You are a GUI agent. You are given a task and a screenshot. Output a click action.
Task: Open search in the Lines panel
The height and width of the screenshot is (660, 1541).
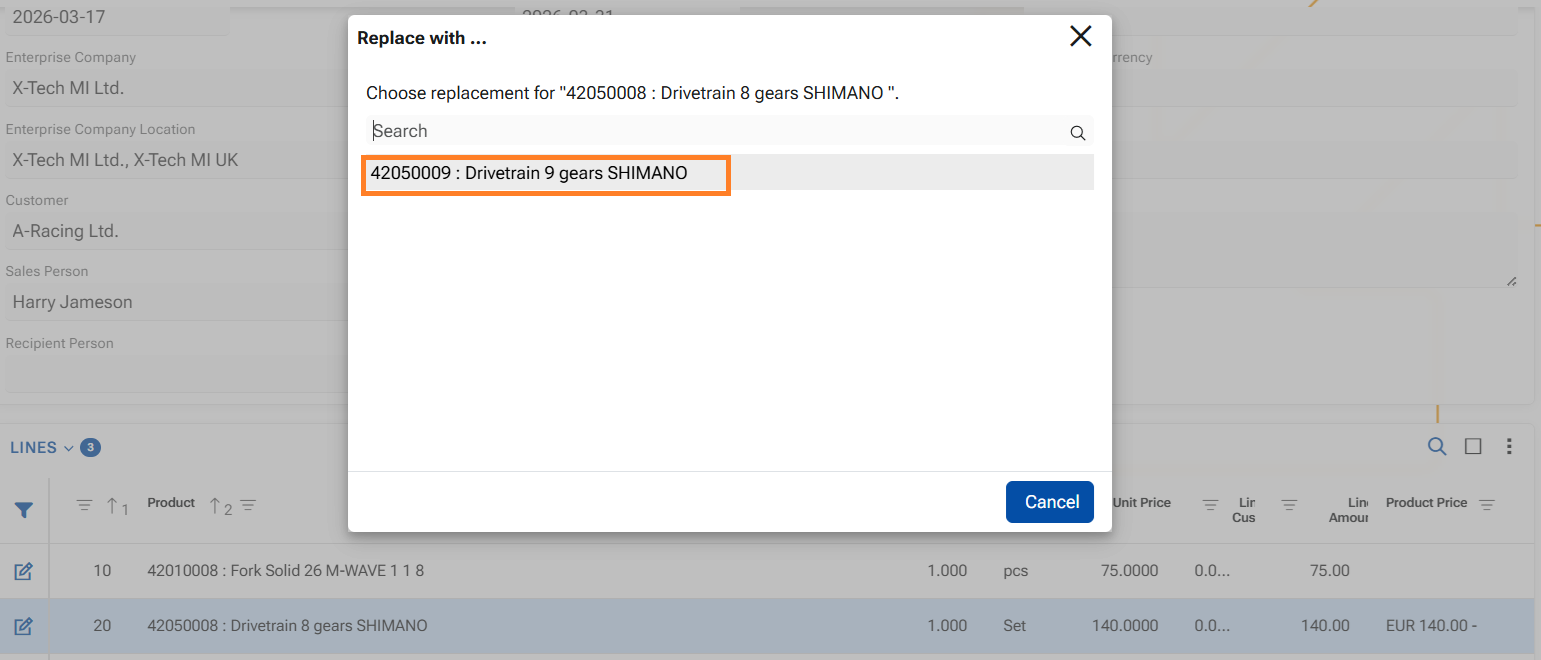pos(1436,447)
